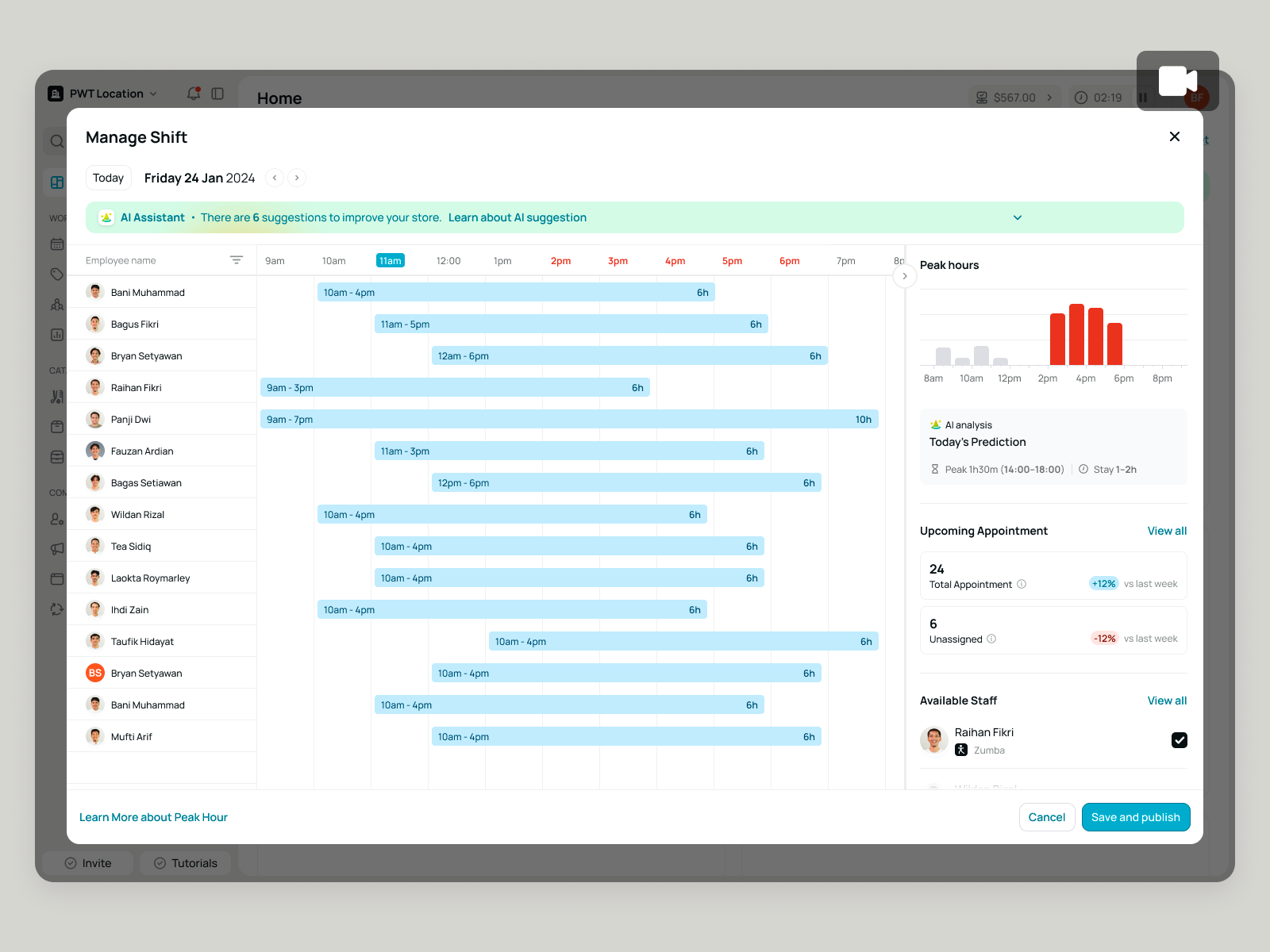Select Bagus Fikri's 11am - 5pm shift bar

571,324
